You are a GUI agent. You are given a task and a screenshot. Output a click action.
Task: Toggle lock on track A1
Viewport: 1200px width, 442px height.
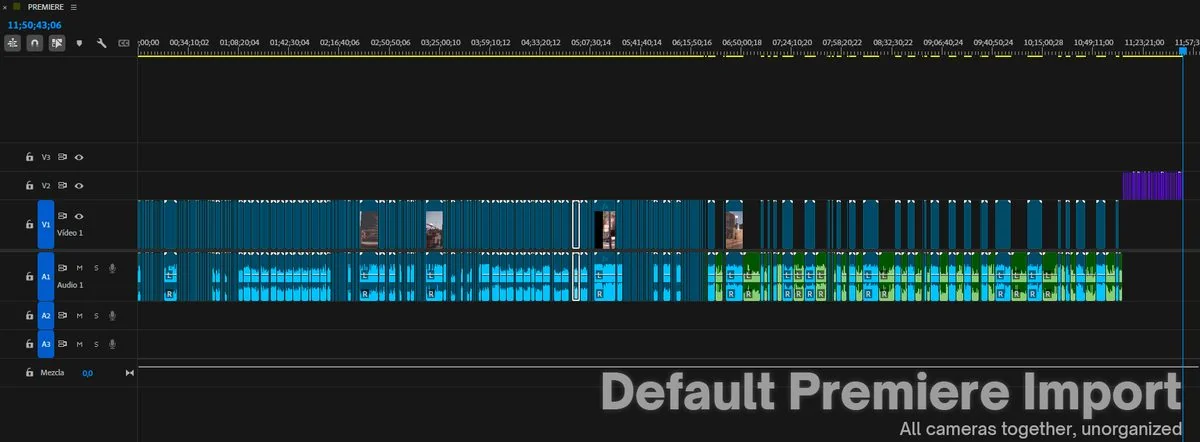point(30,277)
